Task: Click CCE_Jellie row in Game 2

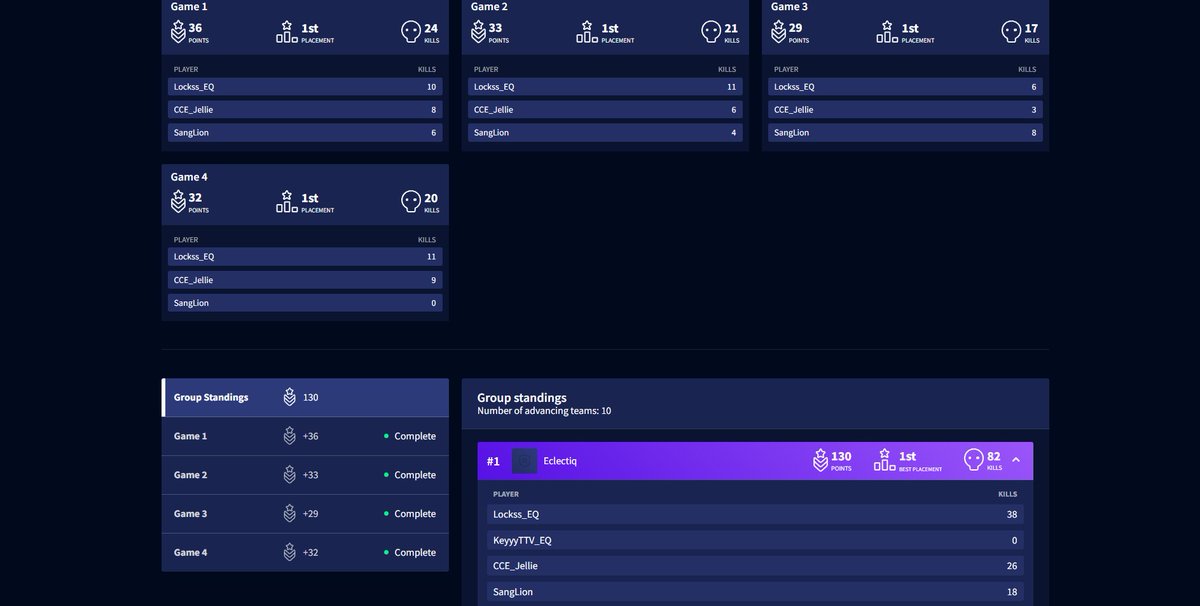Action: pyautogui.click(x=605, y=110)
